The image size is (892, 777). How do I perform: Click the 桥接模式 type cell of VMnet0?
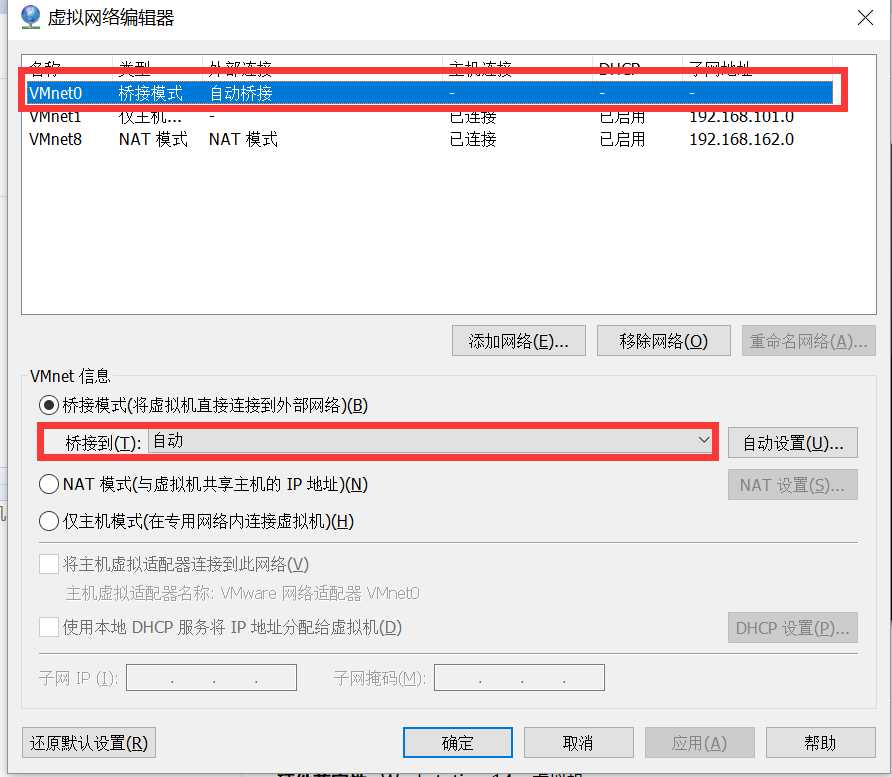click(151, 93)
